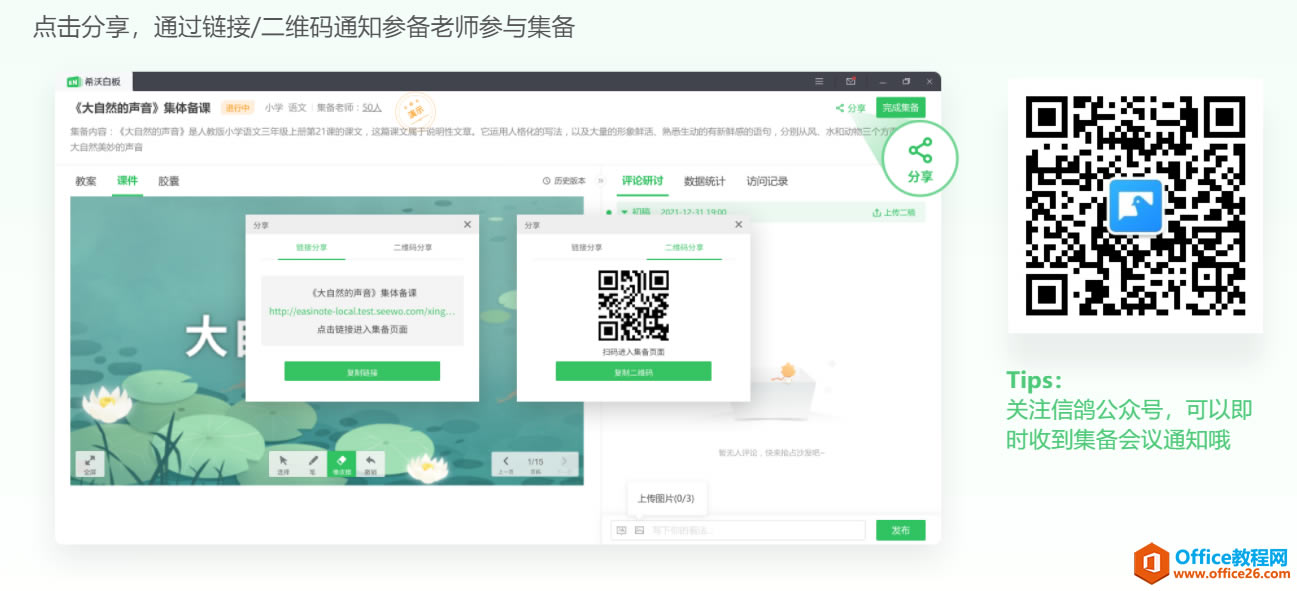Pick the 笔 pen tool
The width and height of the screenshot is (1297, 591).
312,464
